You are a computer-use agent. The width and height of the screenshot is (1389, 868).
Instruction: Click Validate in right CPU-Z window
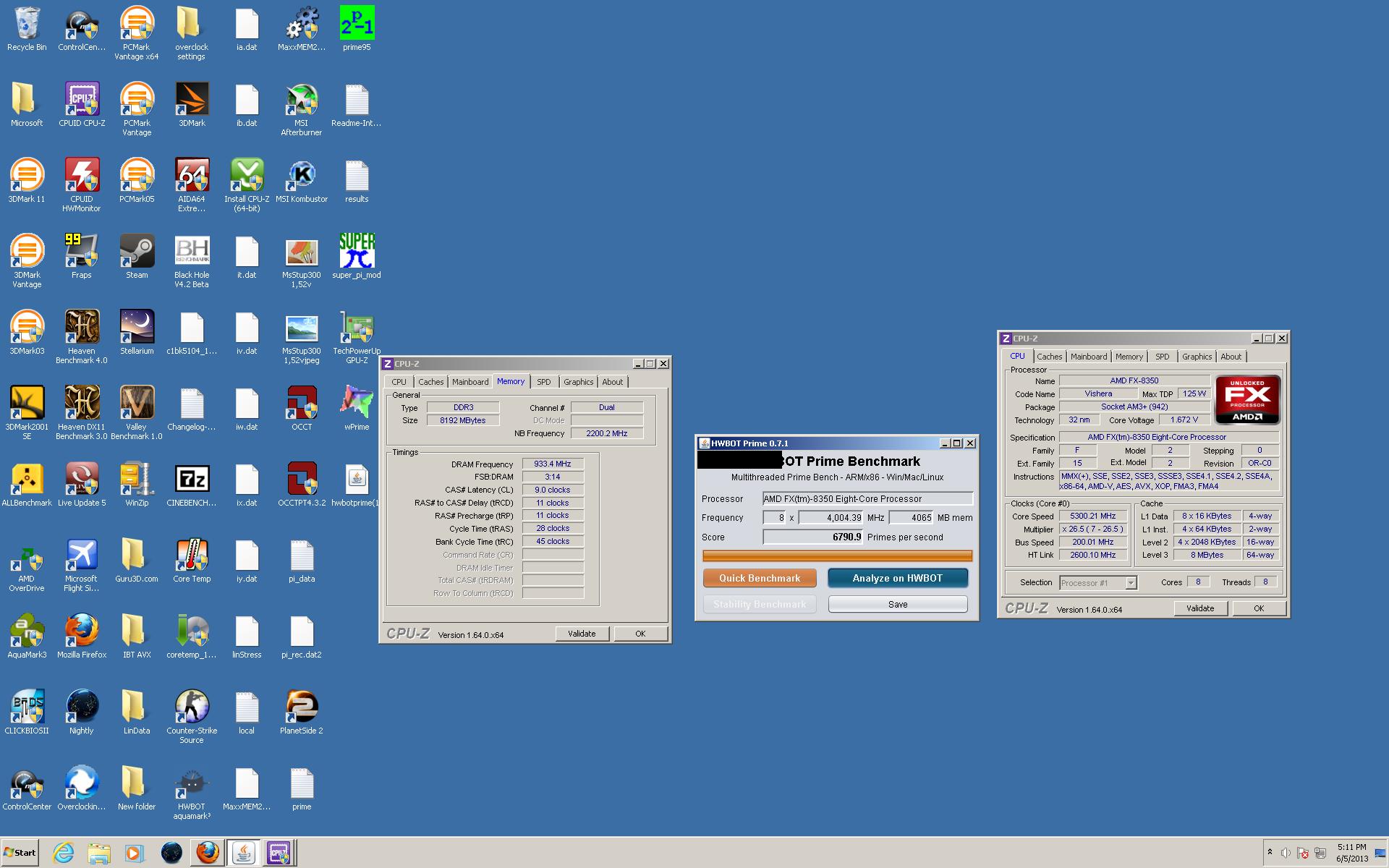pyautogui.click(x=1200, y=608)
